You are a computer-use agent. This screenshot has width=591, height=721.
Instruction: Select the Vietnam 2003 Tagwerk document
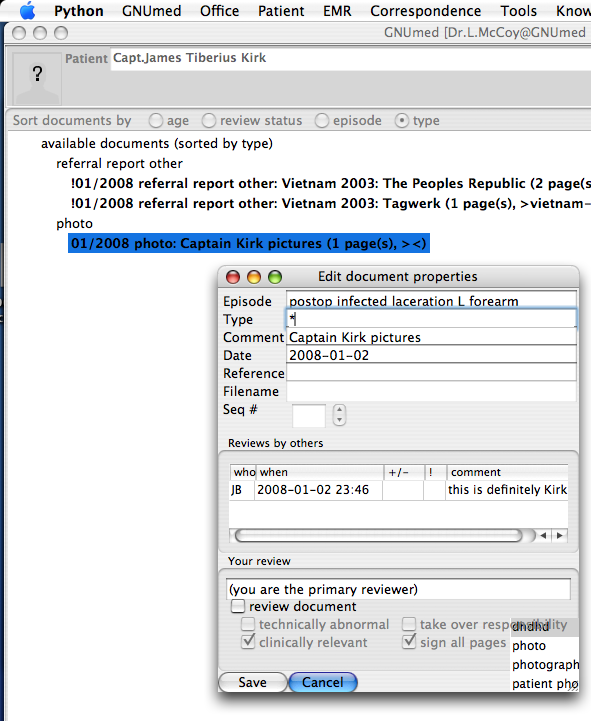(330, 203)
